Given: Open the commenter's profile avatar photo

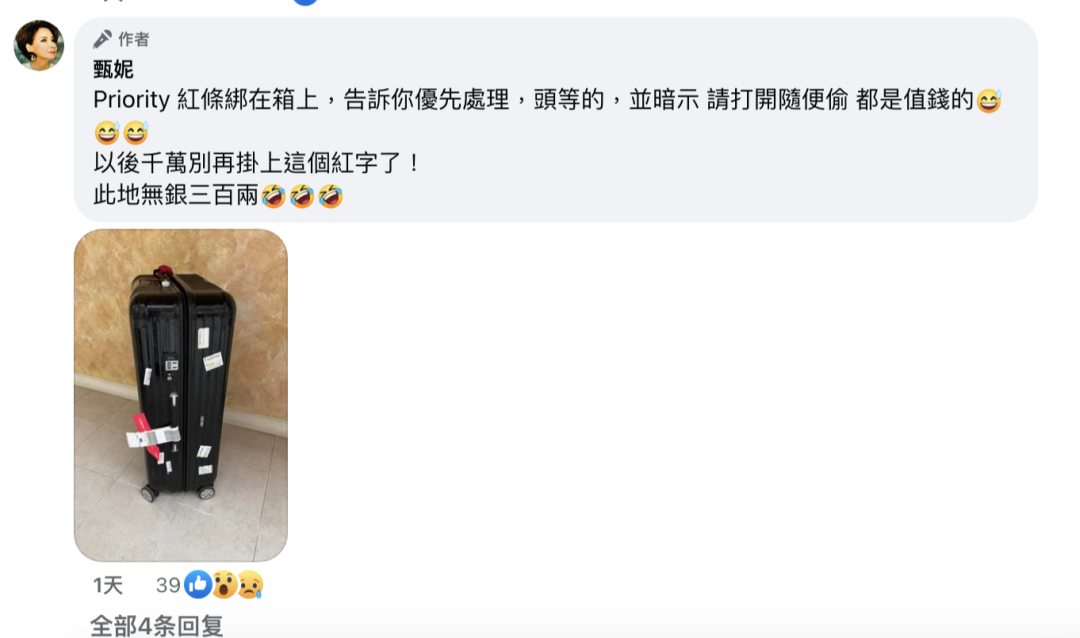Looking at the screenshot, I should [39, 45].
